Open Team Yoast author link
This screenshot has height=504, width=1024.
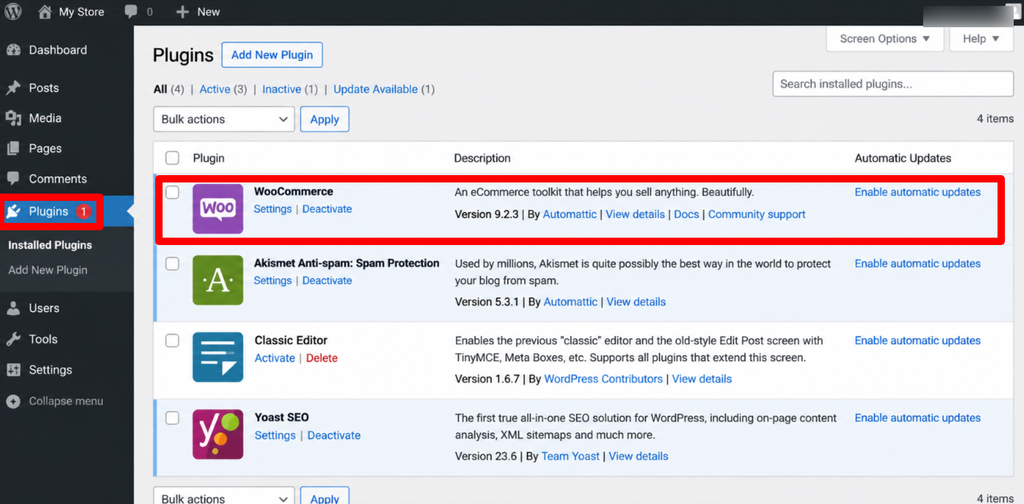(x=571, y=456)
